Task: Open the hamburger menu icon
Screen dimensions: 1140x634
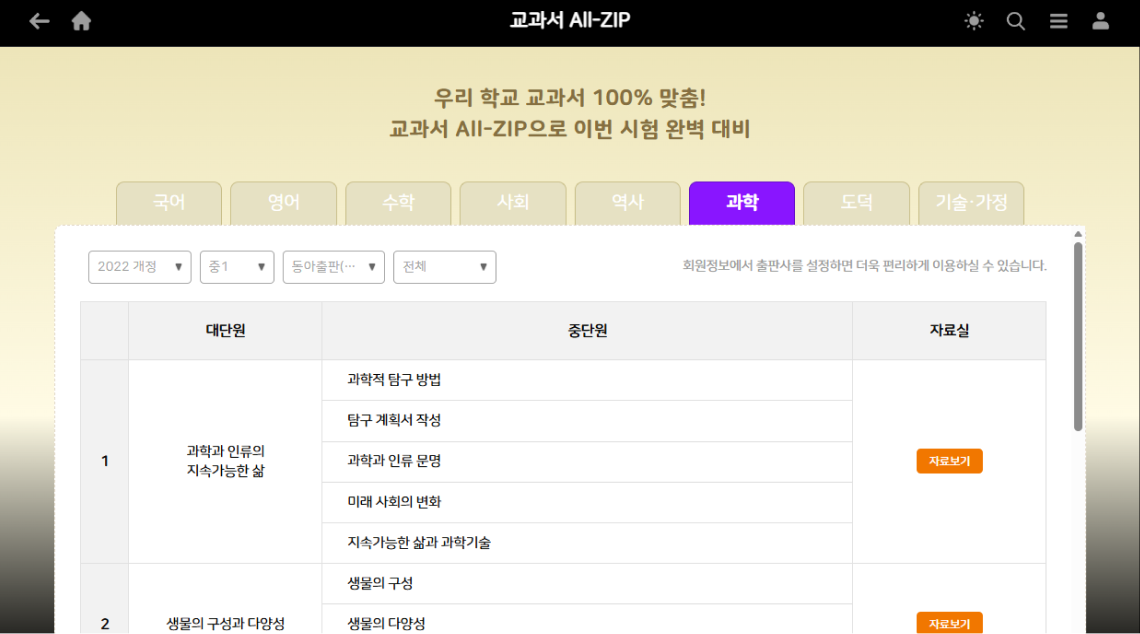Action: [1058, 20]
